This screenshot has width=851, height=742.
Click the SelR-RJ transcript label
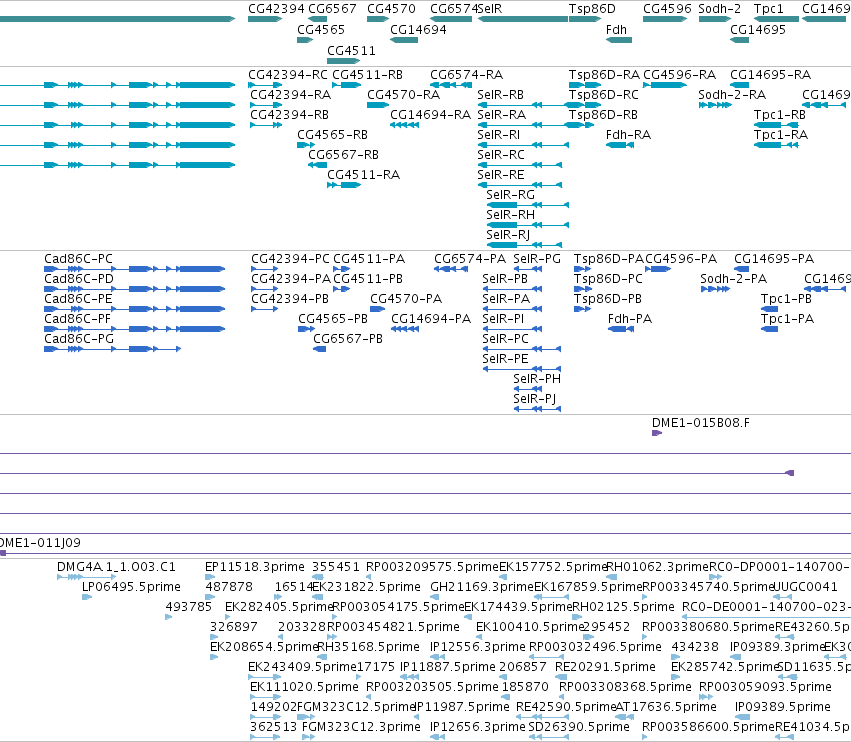[x=507, y=234]
